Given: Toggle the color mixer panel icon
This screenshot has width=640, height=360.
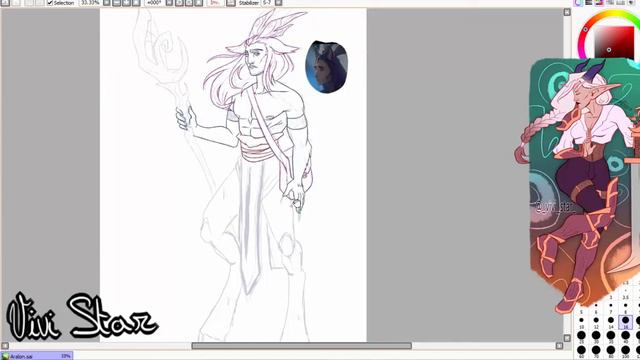Looking at the screenshot, I should 610,2.
